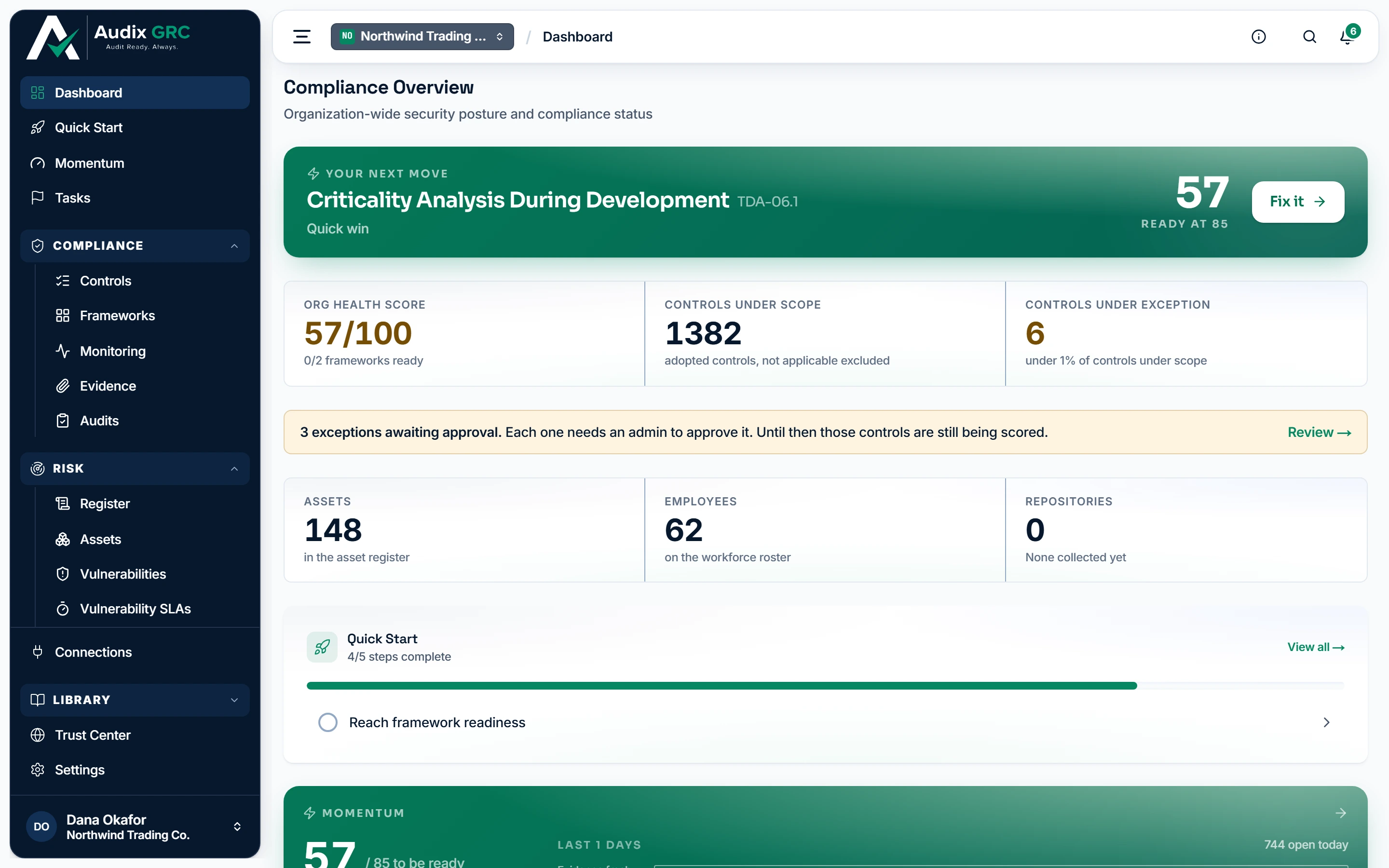Click View all in Quick Start card
The height and width of the screenshot is (868, 1389).
(x=1316, y=647)
